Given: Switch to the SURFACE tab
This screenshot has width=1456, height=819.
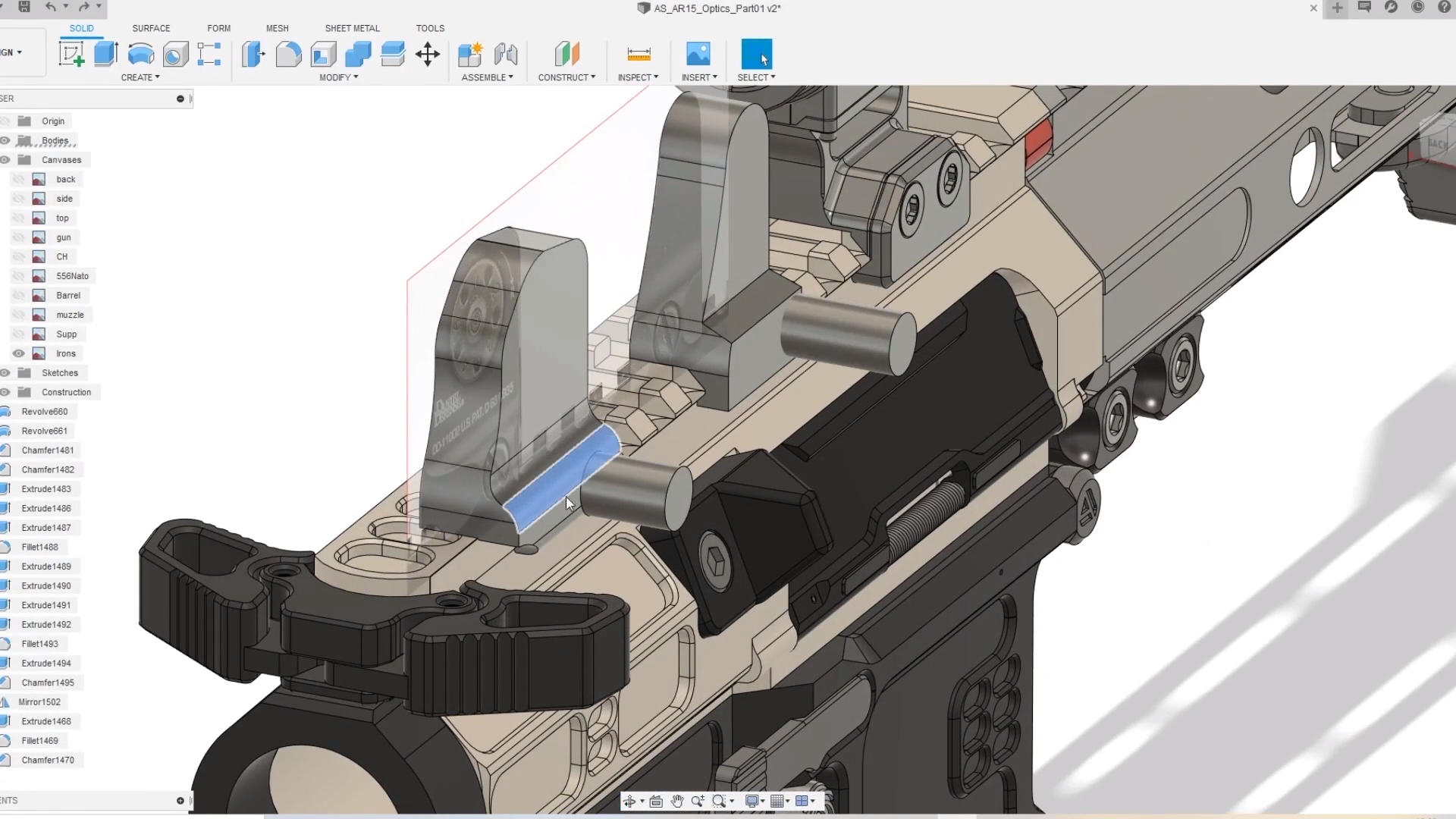Looking at the screenshot, I should (x=151, y=28).
